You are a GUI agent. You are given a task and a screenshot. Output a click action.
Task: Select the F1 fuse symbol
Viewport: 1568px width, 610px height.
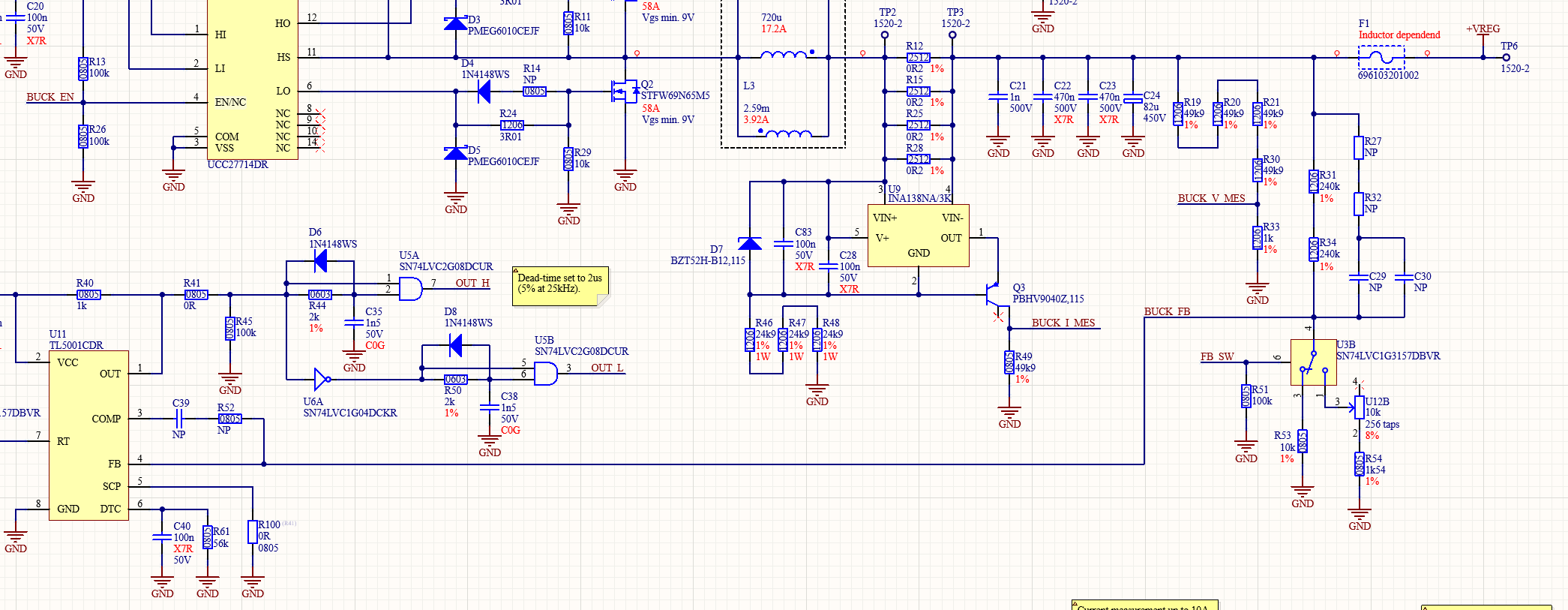tap(1381, 57)
